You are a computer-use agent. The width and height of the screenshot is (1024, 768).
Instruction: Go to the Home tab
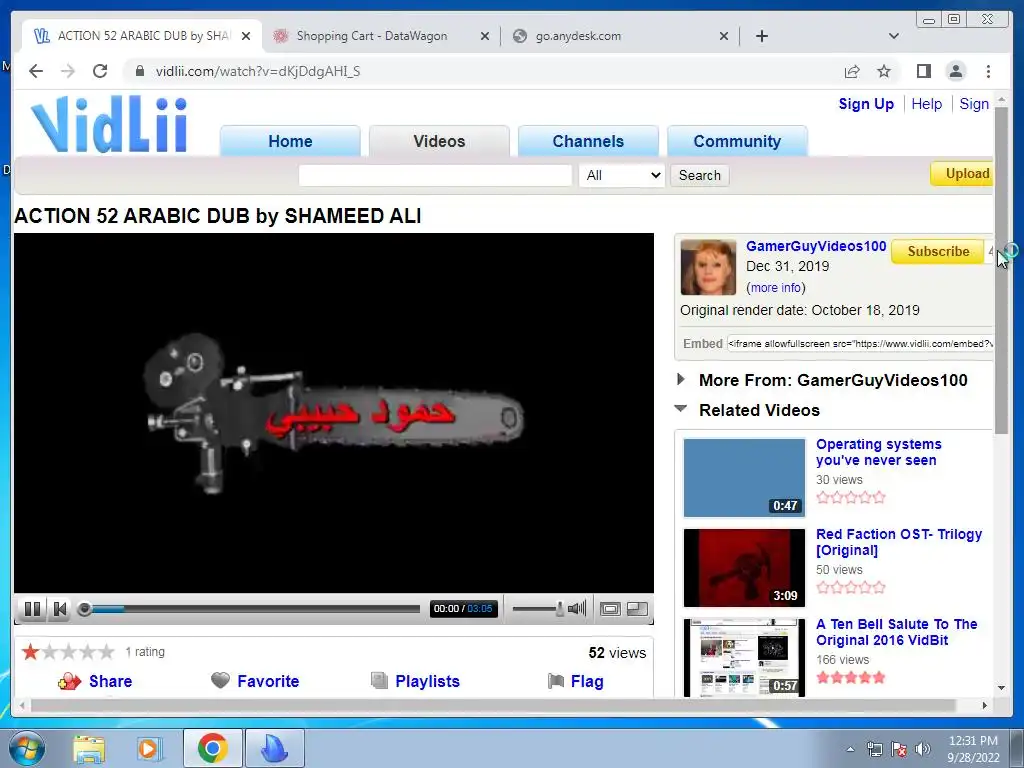(x=290, y=141)
